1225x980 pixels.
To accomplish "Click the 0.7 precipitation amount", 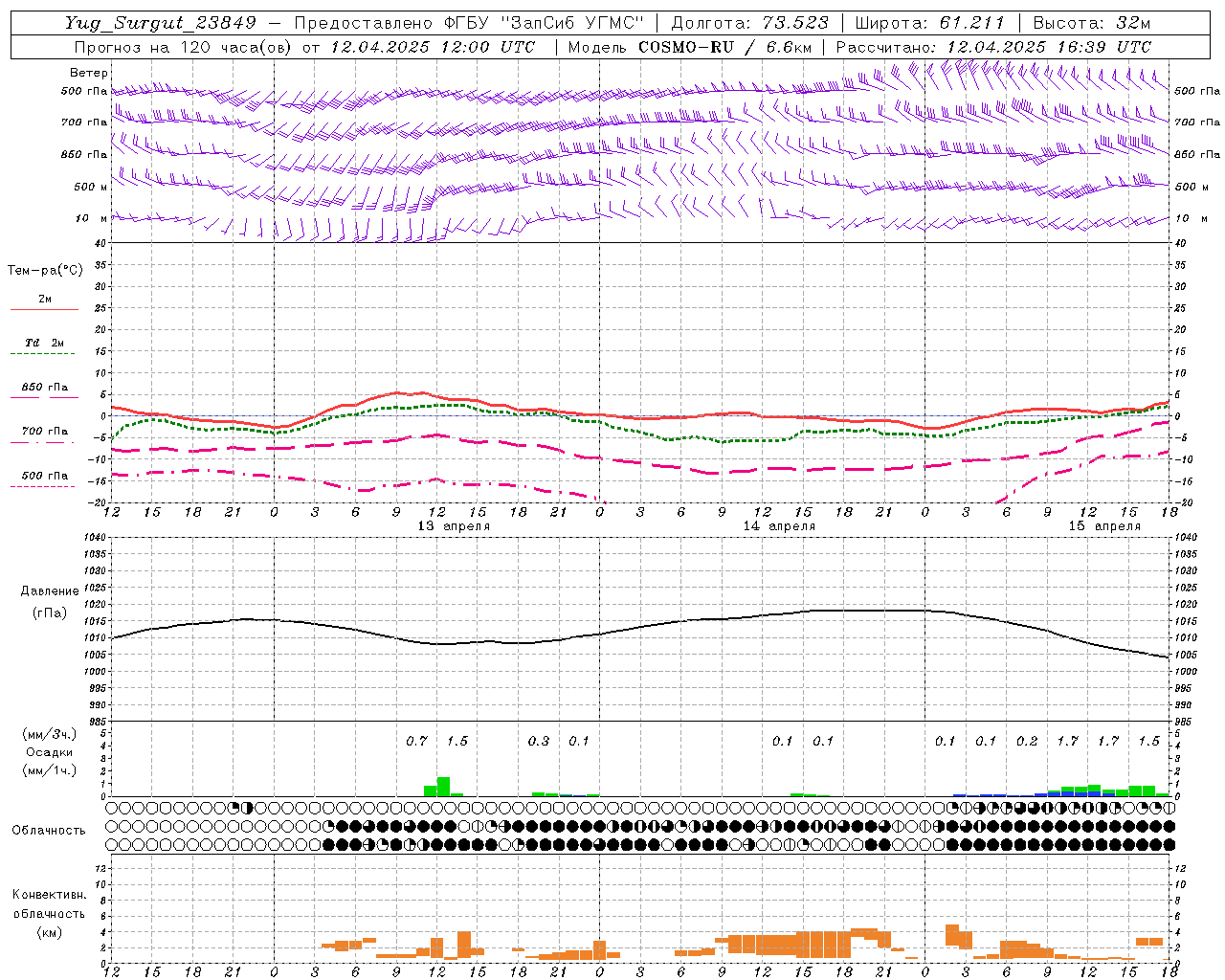I will tap(416, 741).
